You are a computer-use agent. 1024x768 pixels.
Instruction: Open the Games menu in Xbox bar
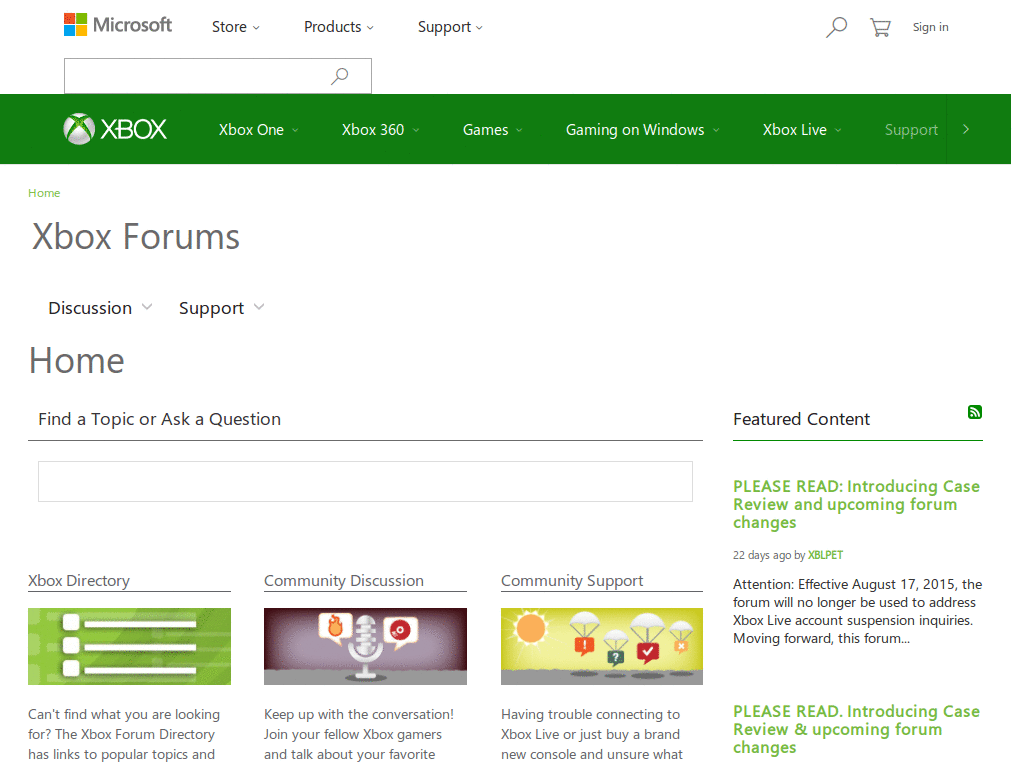coord(492,130)
